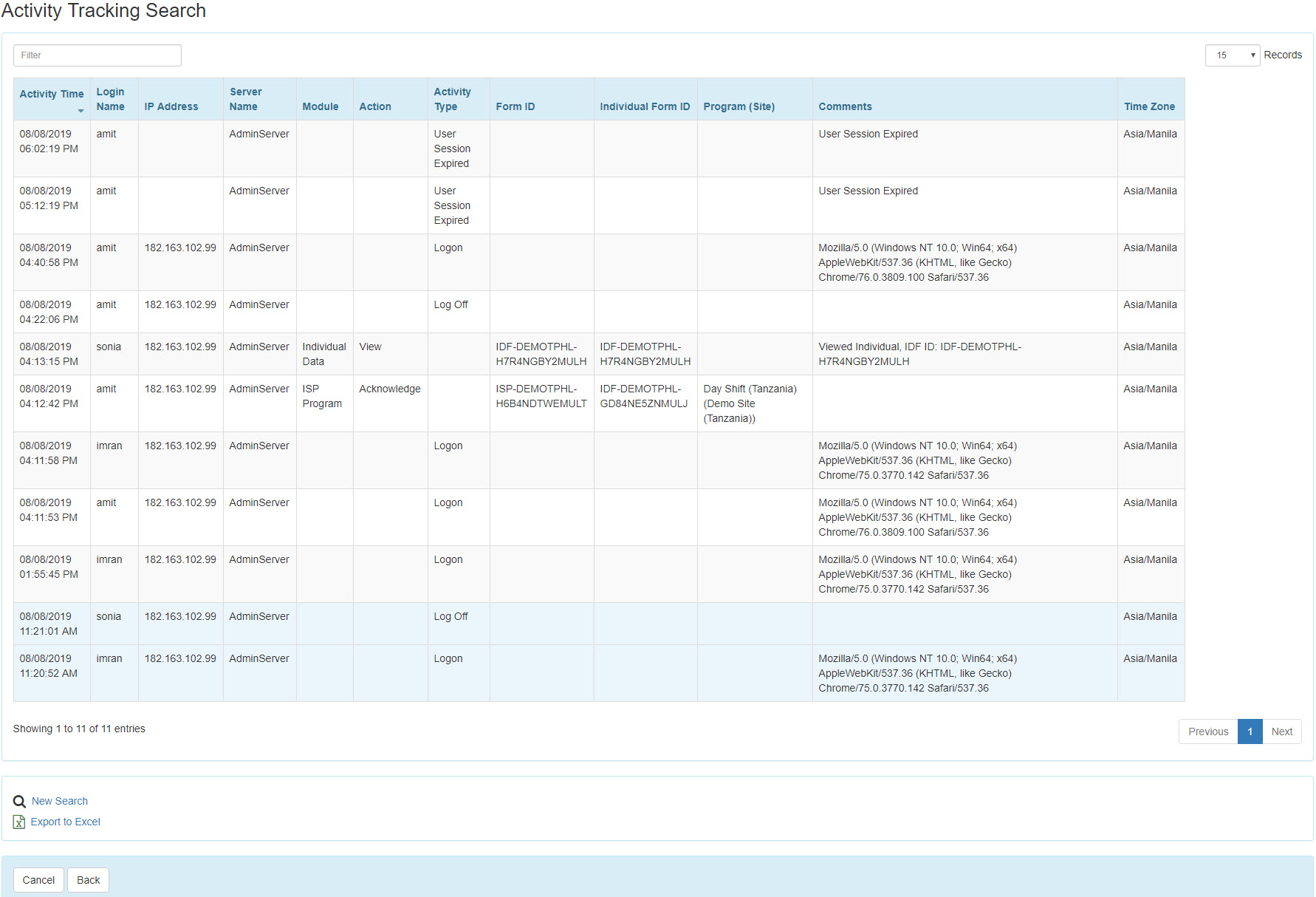The width and height of the screenshot is (1316, 897).
Task: Click the IP address in the 04:40:58 PM row
Action: 180,248
